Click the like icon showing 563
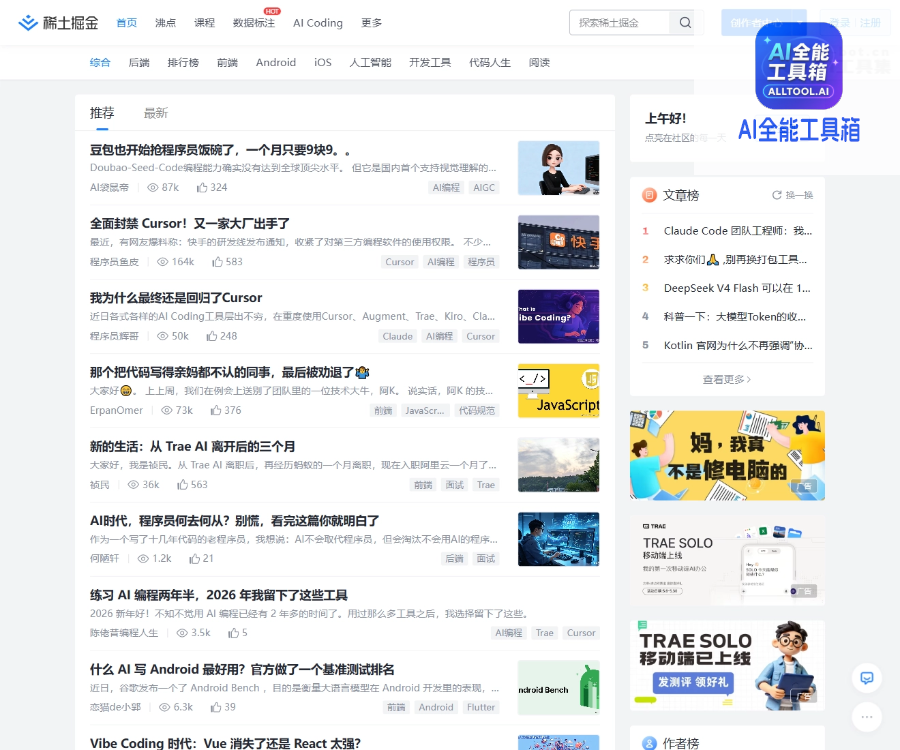The image size is (900, 750). coord(183,485)
